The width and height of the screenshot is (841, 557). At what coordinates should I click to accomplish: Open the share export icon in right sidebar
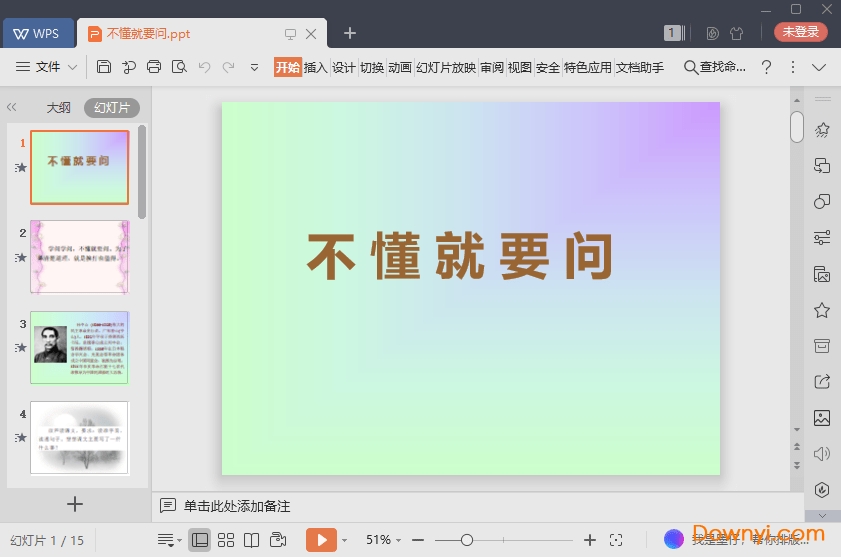point(822,382)
